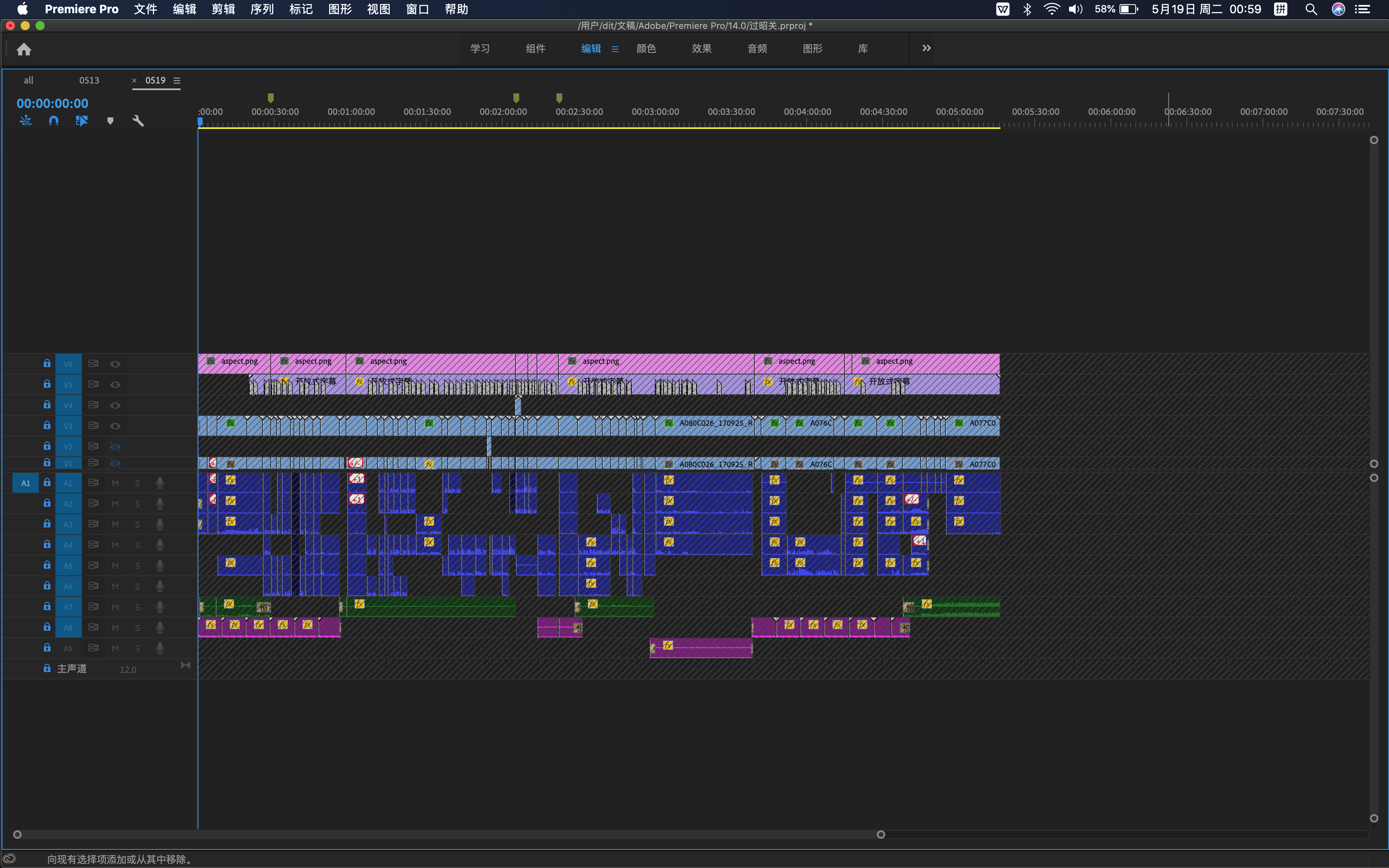Show hidden track V2 output
The width and height of the screenshot is (1389, 868).
coord(115,447)
